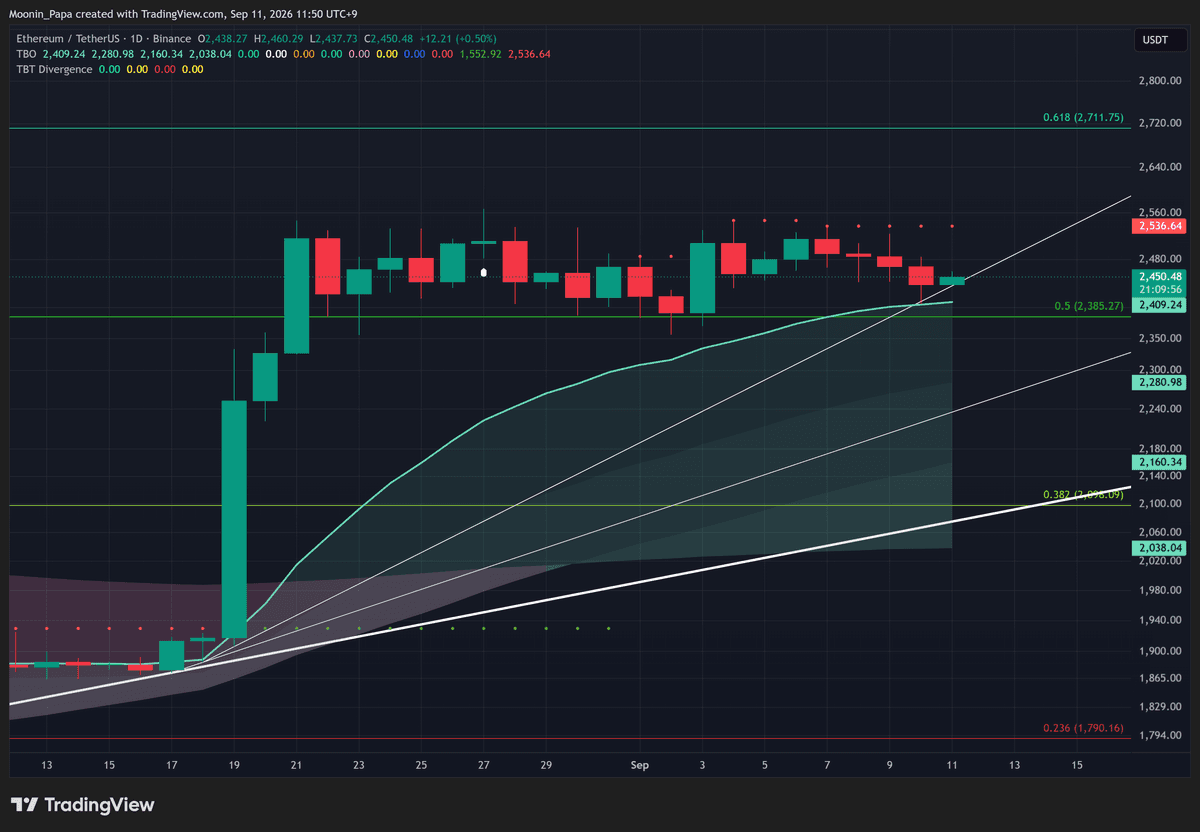
Task: Select the current price tag 2,450.48
Action: tap(1158, 276)
